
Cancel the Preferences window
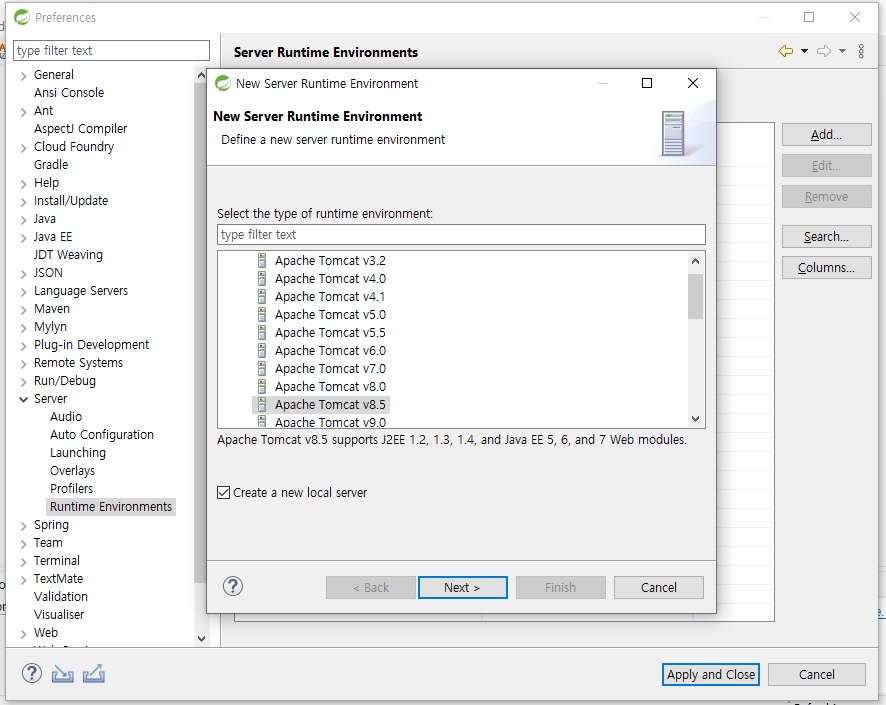pos(816,674)
